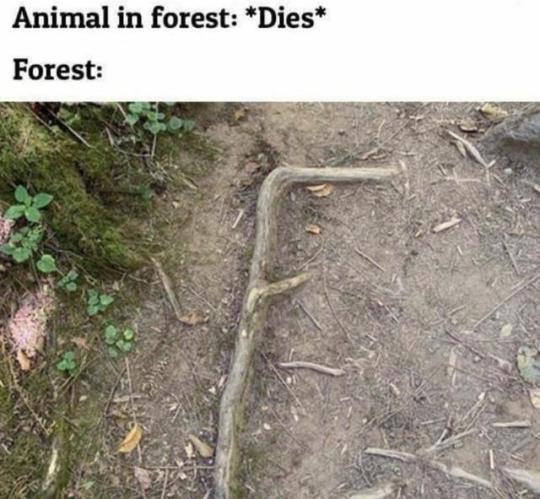Click the "Animal in forest: *Dies*" caption text

pos(169,19)
